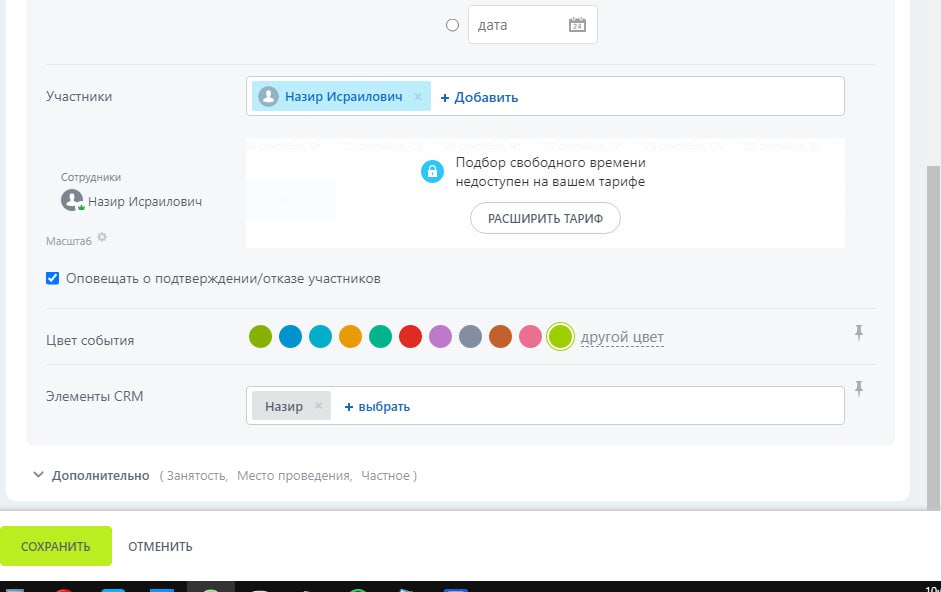
Task: Select the highlighted lime green color
Action: [x=561, y=336]
